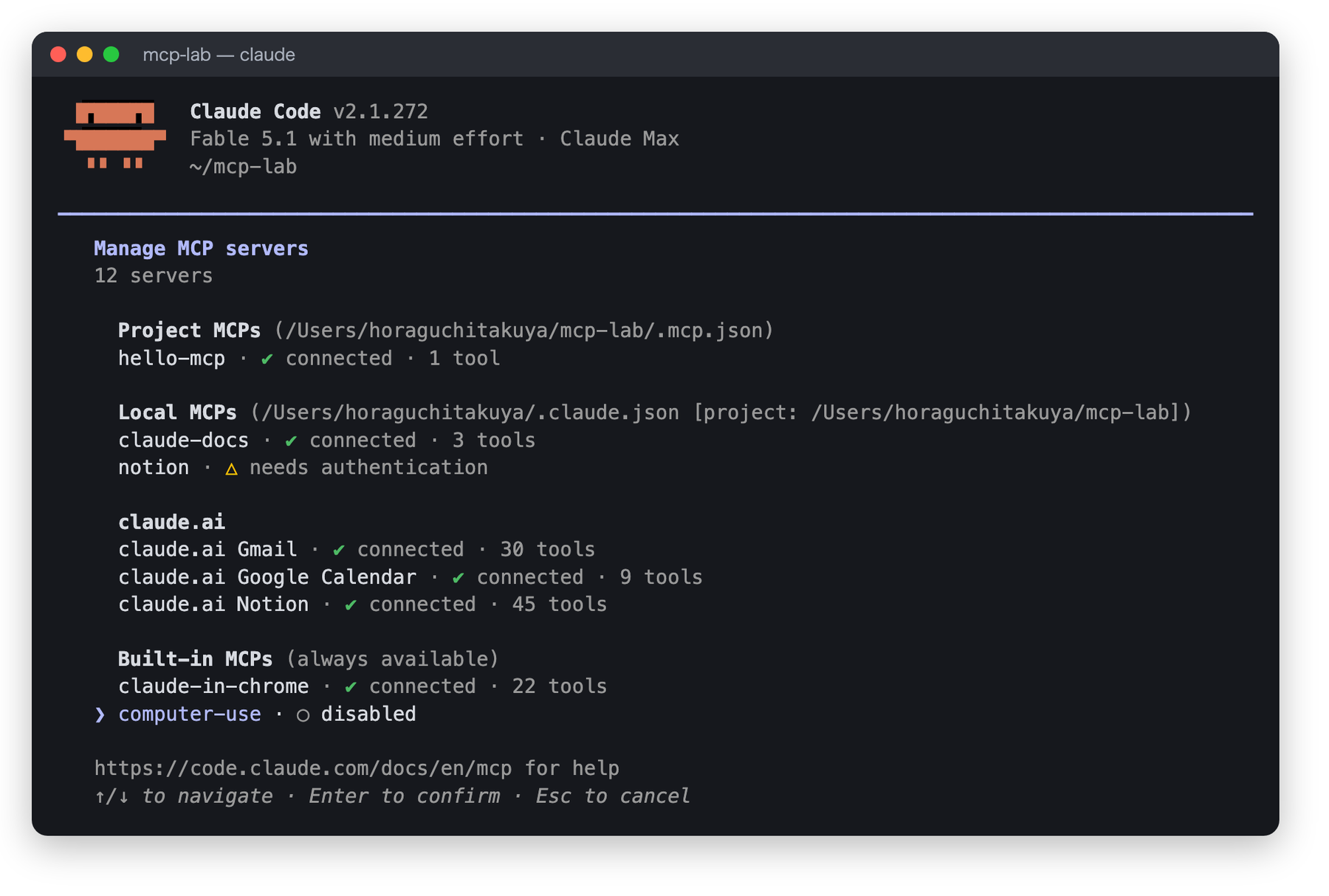Click the navigation hint line at bottom
This screenshot has width=1329, height=896.
click(x=392, y=796)
